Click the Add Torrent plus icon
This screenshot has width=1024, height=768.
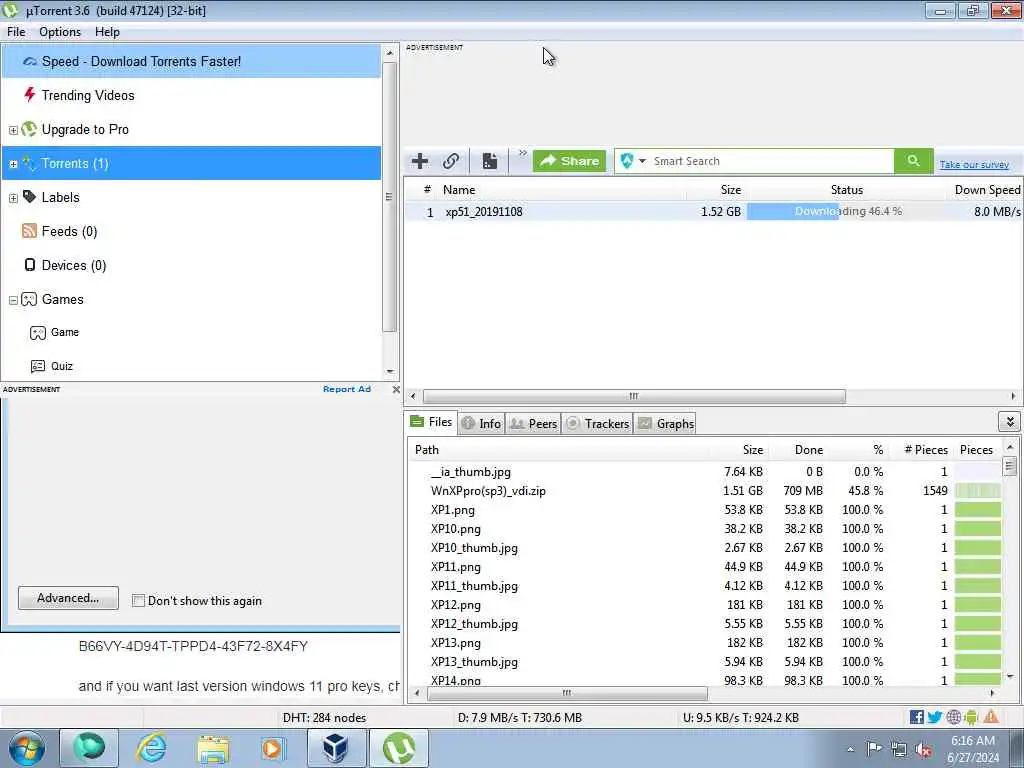pos(420,161)
